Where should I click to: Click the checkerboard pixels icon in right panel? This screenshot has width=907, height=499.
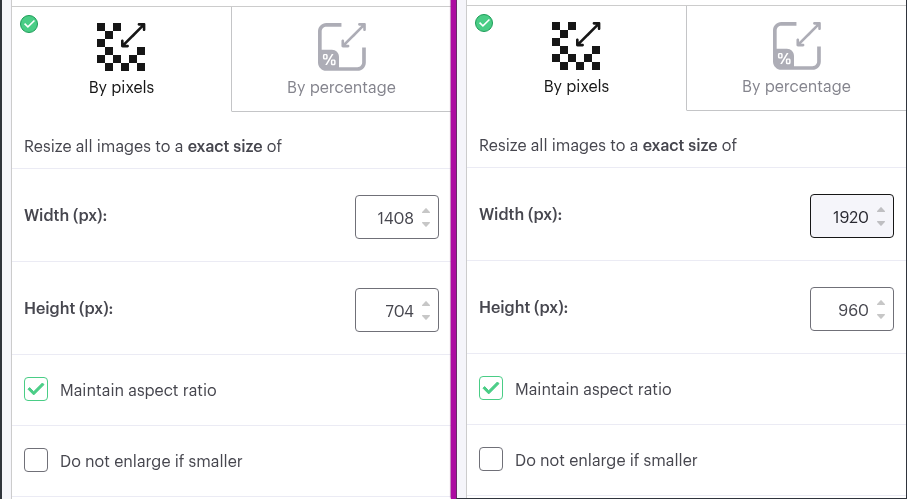click(576, 46)
